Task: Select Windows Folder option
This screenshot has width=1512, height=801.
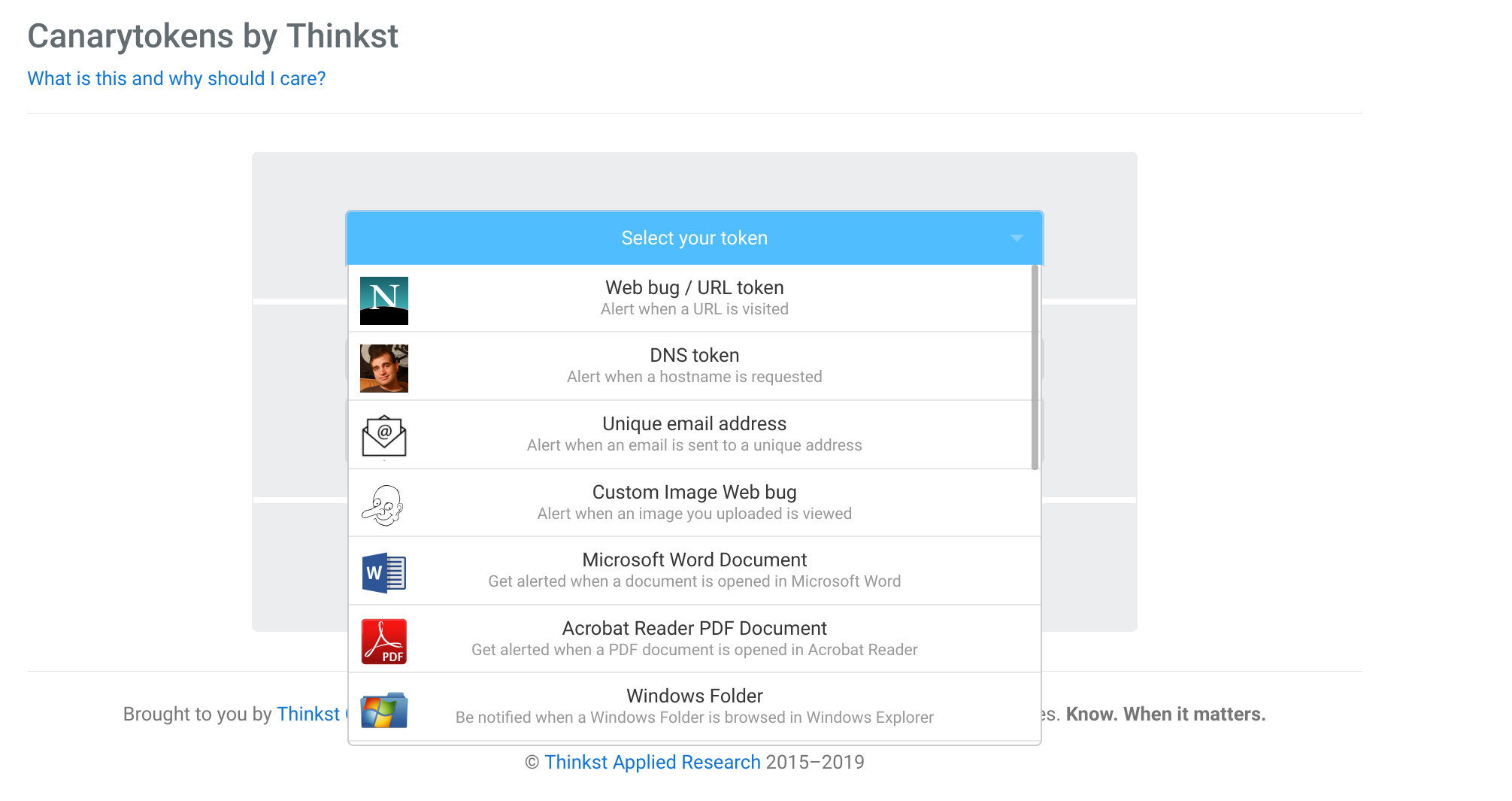Action: coord(694,707)
